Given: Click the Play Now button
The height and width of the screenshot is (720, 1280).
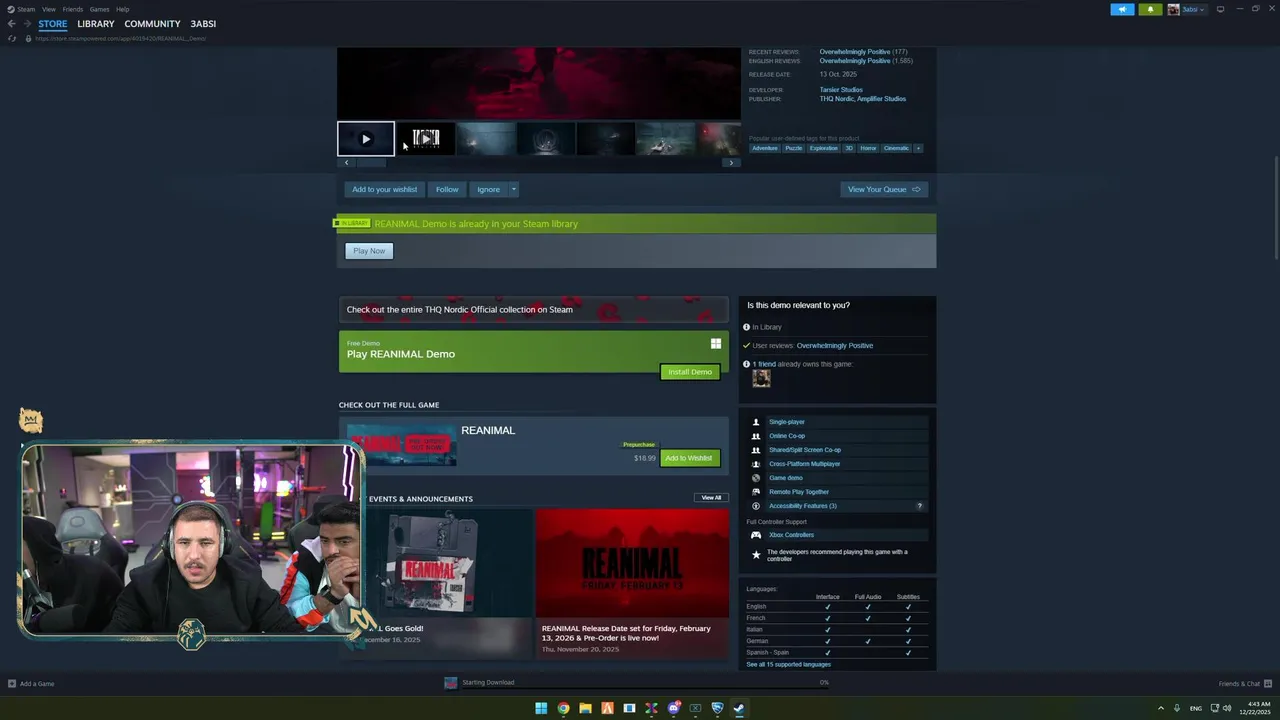Looking at the screenshot, I should (x=369, y=251).
